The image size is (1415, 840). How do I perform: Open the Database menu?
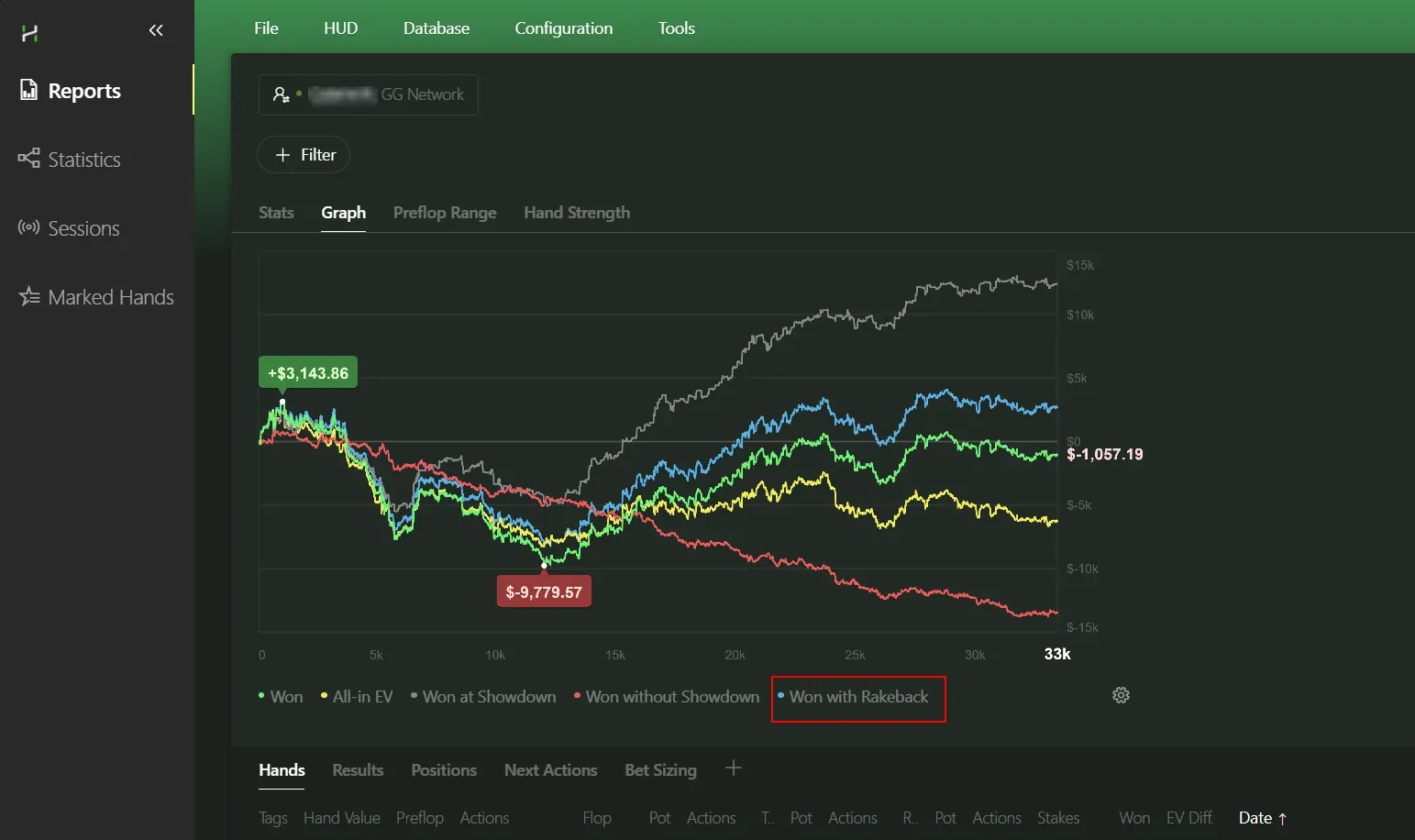click(x=436, y=28)
